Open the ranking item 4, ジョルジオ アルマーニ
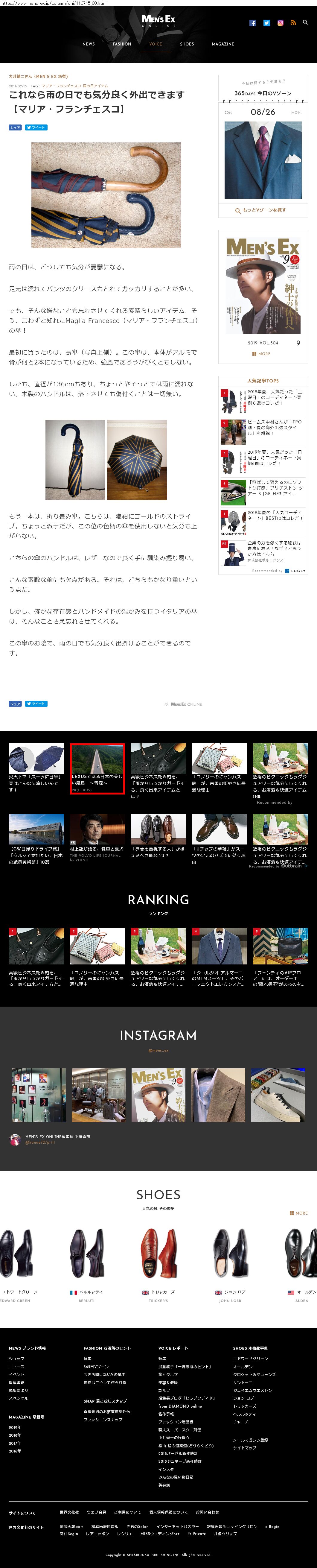Screen dimensions: 317x1568 pyautogui.click(x=219, y=957)
